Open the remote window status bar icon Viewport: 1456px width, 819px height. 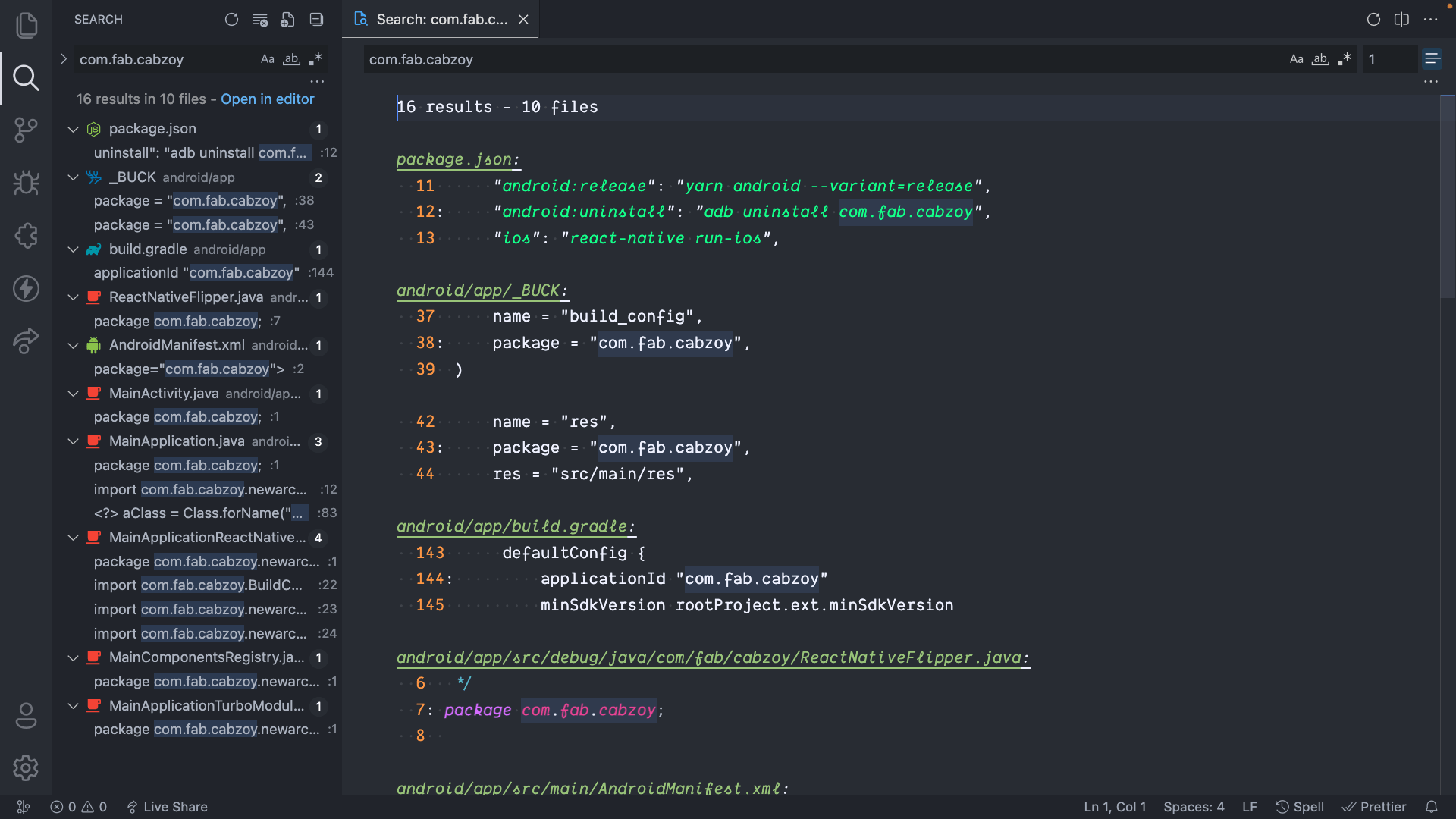pyautogui.click(x=24, y=807)
